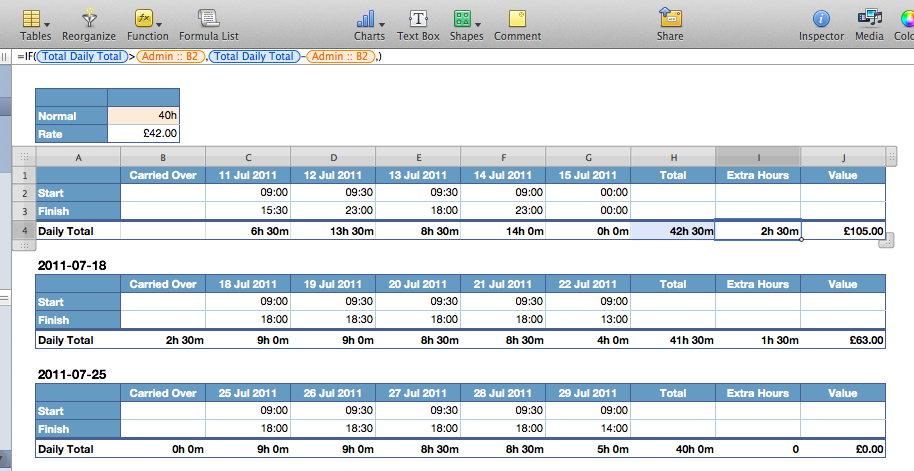914x471 pixels.
Task: Select the 15:30 finish time cell
Action: [x=248, y=210]
